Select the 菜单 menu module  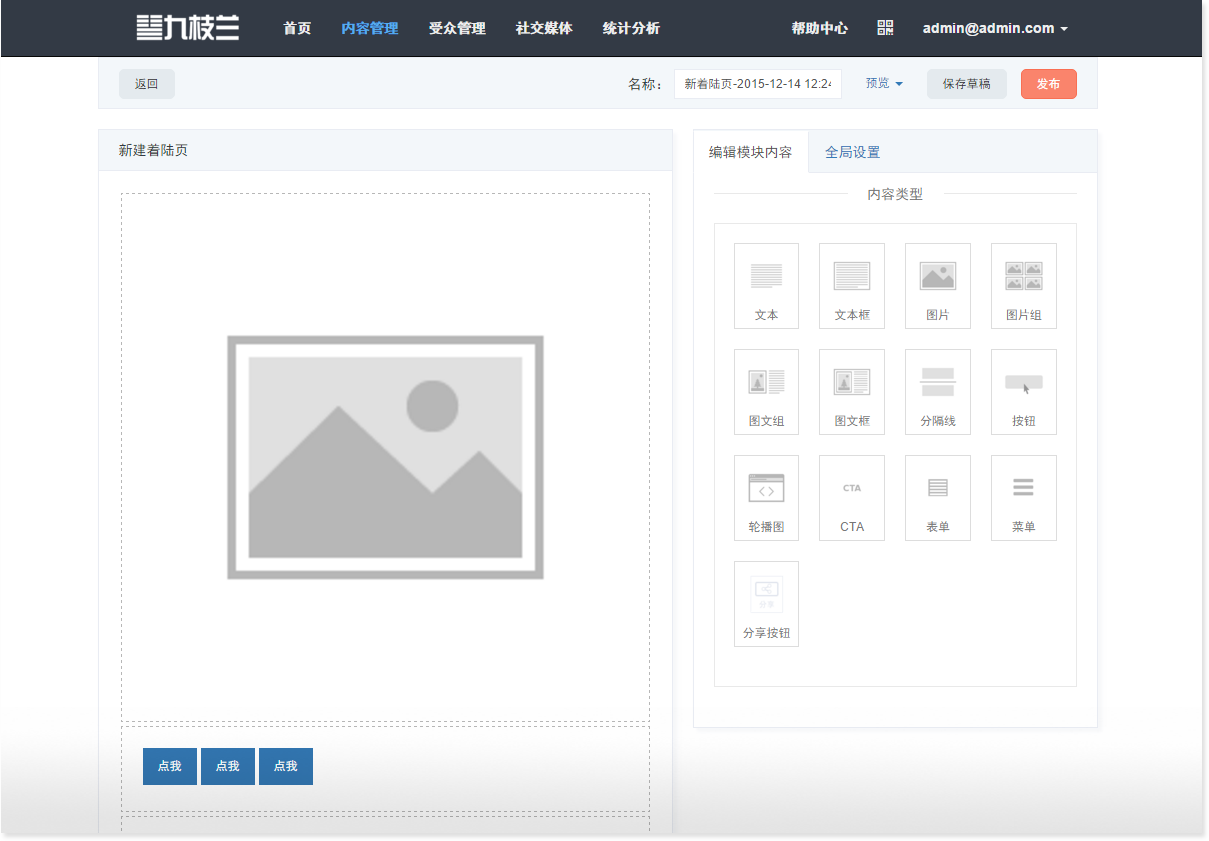click(x=1023, y=497)
